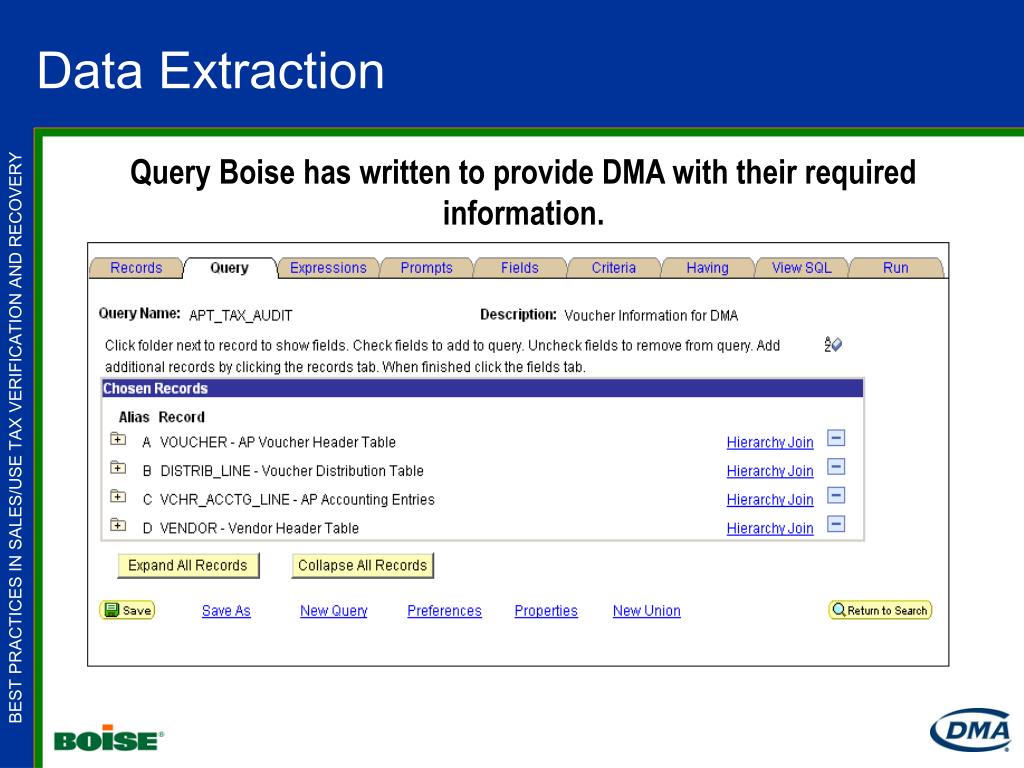Remove the DISTRIB_LINE record with minus icon
This screenshot has height=768, width=1024.
coord(836,467)
